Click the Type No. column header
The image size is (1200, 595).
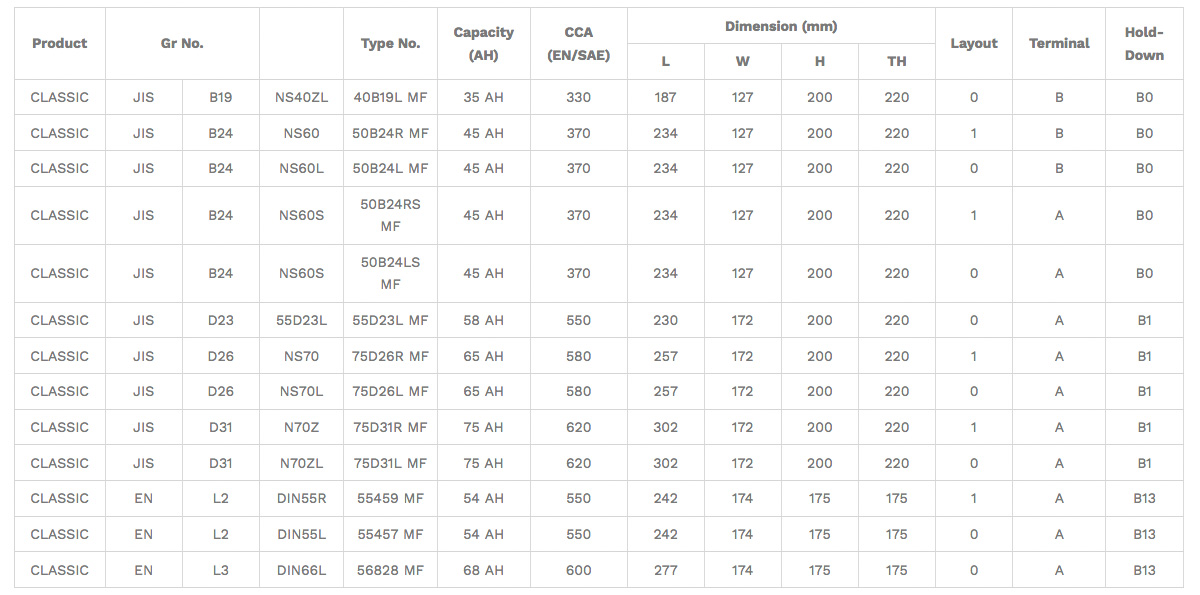(x=390, y=43)
